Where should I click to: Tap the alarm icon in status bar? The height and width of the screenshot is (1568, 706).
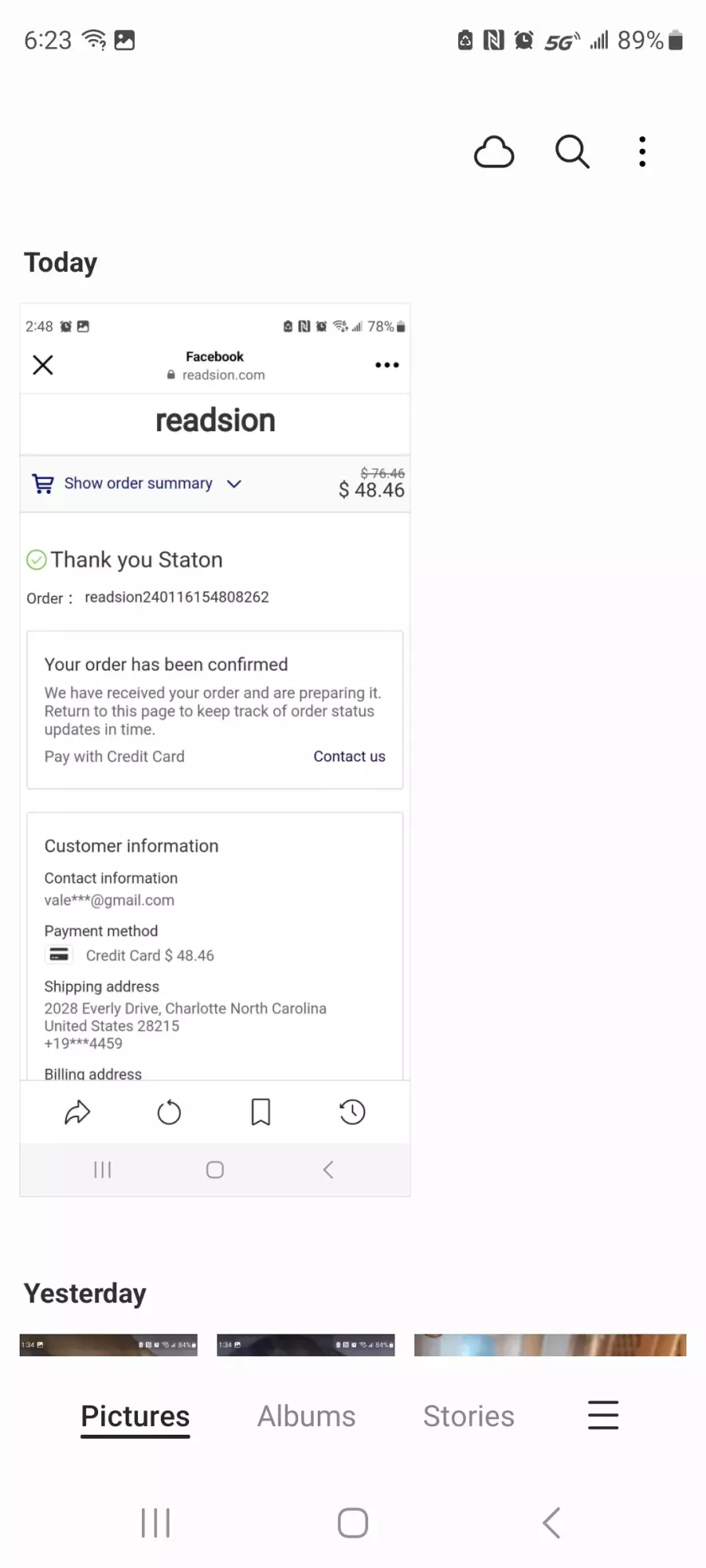[x=523, y=40]
